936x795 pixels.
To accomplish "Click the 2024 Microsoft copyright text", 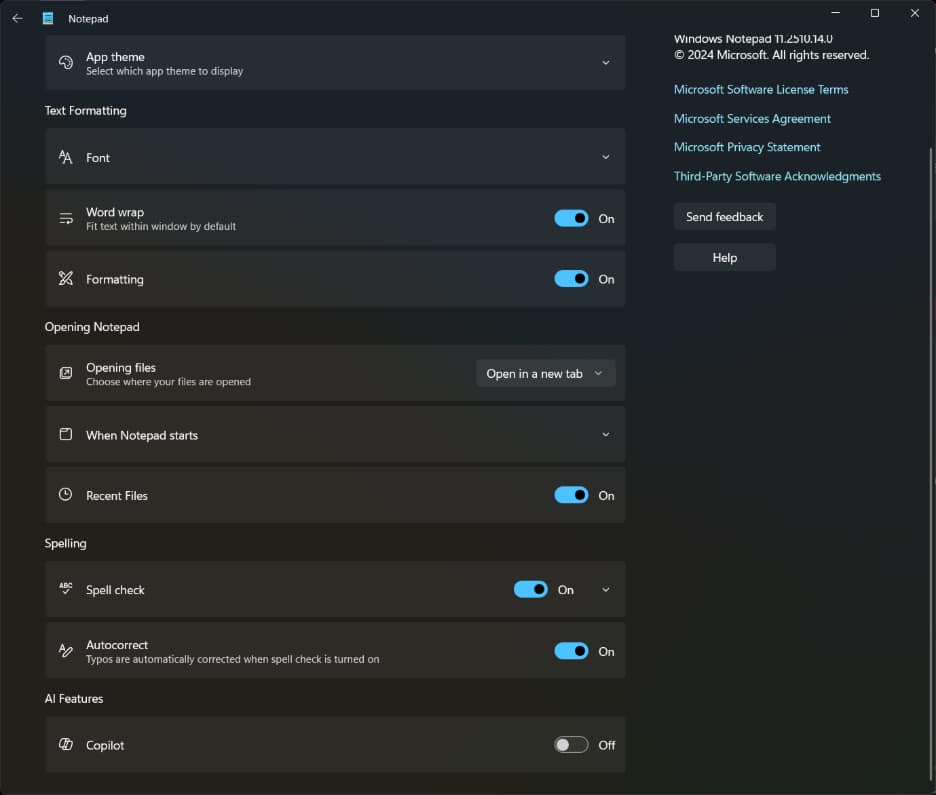I will (x=771, y=55).
